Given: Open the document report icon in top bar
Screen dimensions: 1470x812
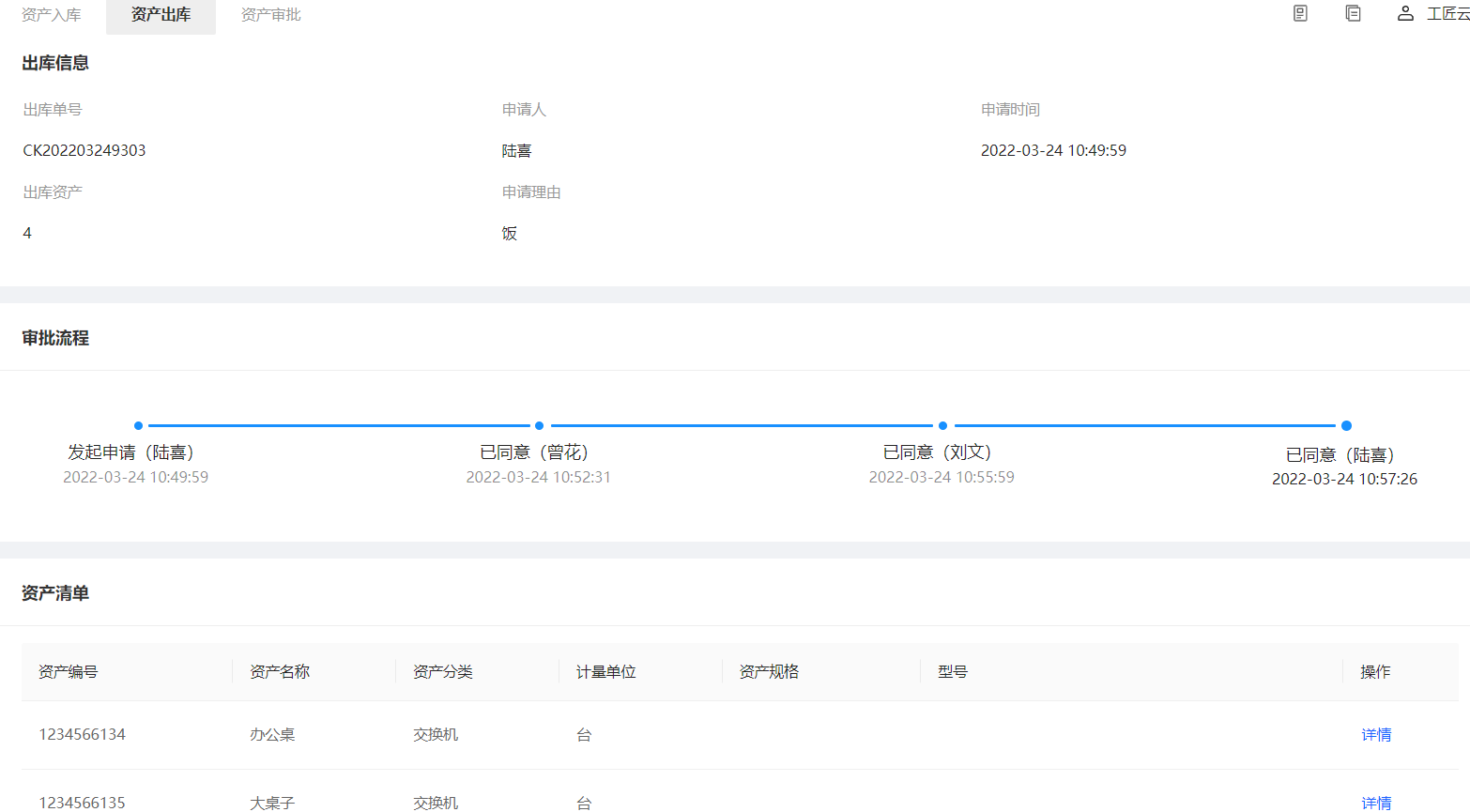Looking at the screenshot, I should (1299, 13).
